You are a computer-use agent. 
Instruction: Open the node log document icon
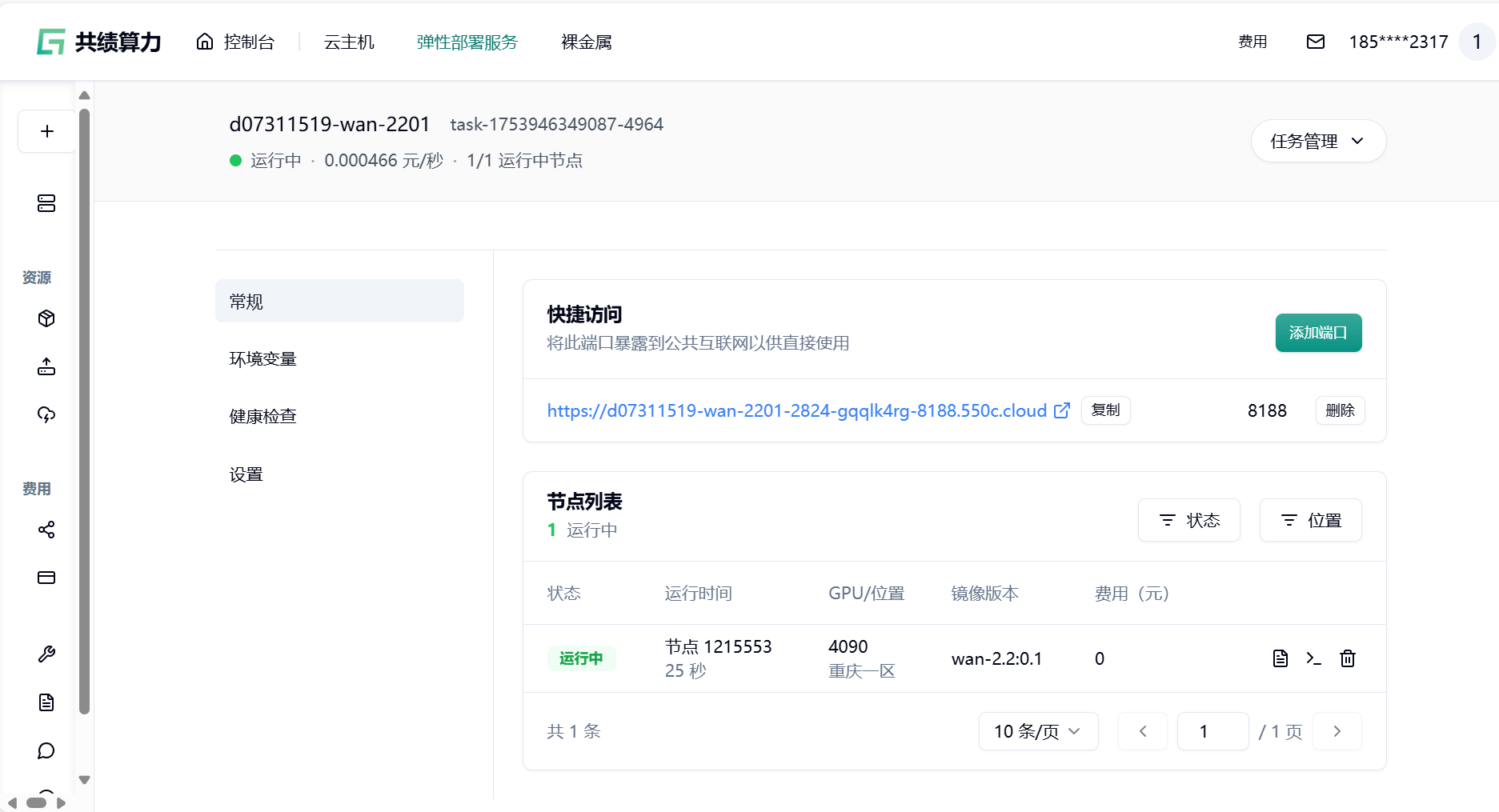click(x=1280, y=658)
